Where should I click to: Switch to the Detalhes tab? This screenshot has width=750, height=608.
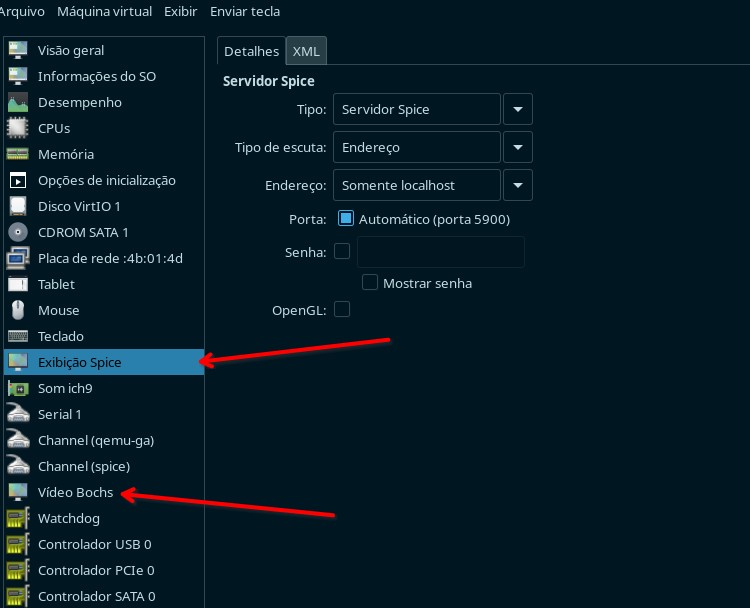click(251, 51)
